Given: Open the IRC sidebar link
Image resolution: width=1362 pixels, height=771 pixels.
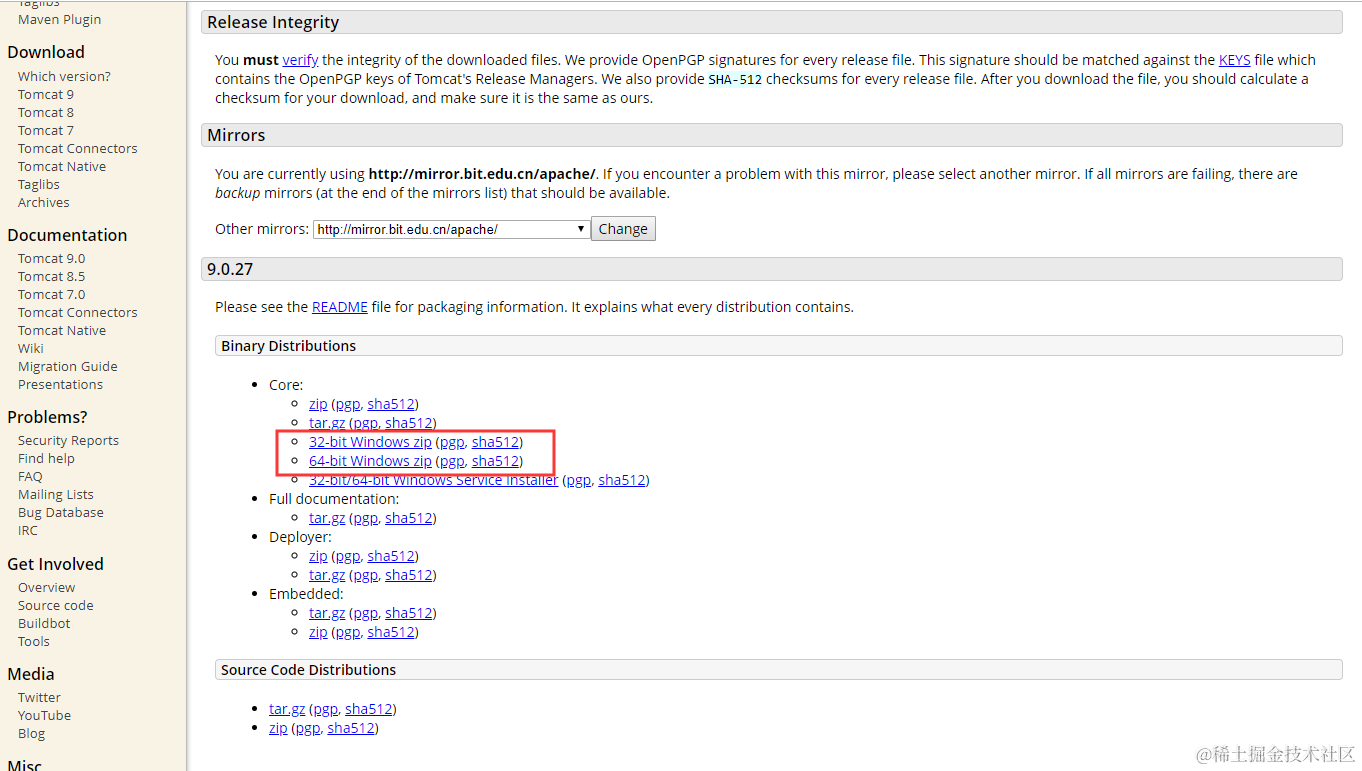Looking at the screenshot, I should 28,530.
